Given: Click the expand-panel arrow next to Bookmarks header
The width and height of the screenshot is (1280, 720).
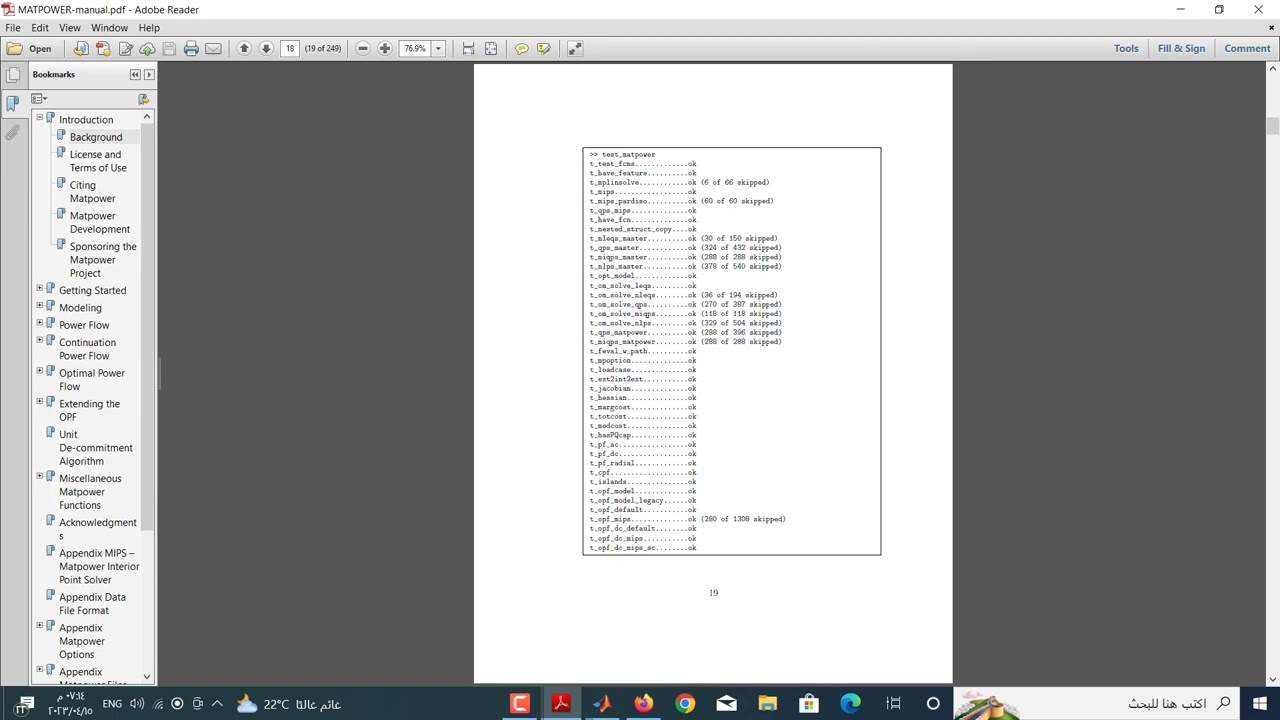Looking at the screenshot, I should coord(149,75).
